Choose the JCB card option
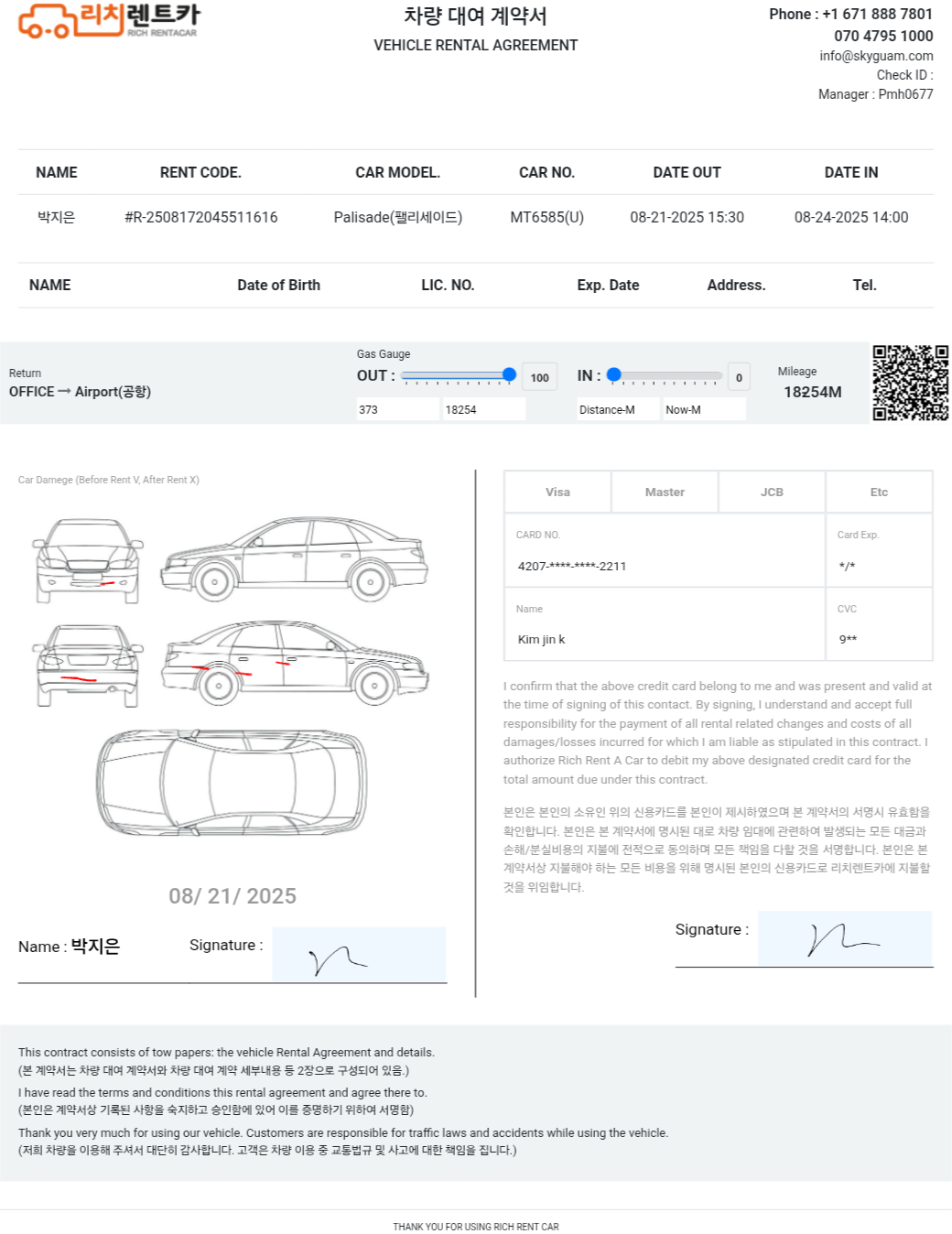 (772, 493)
